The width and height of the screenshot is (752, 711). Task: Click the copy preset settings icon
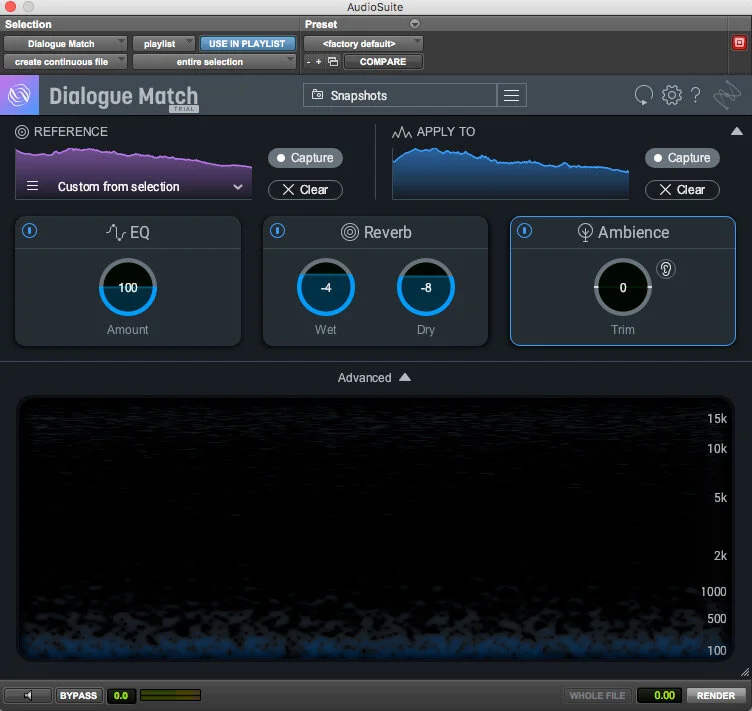coord(333,62)
